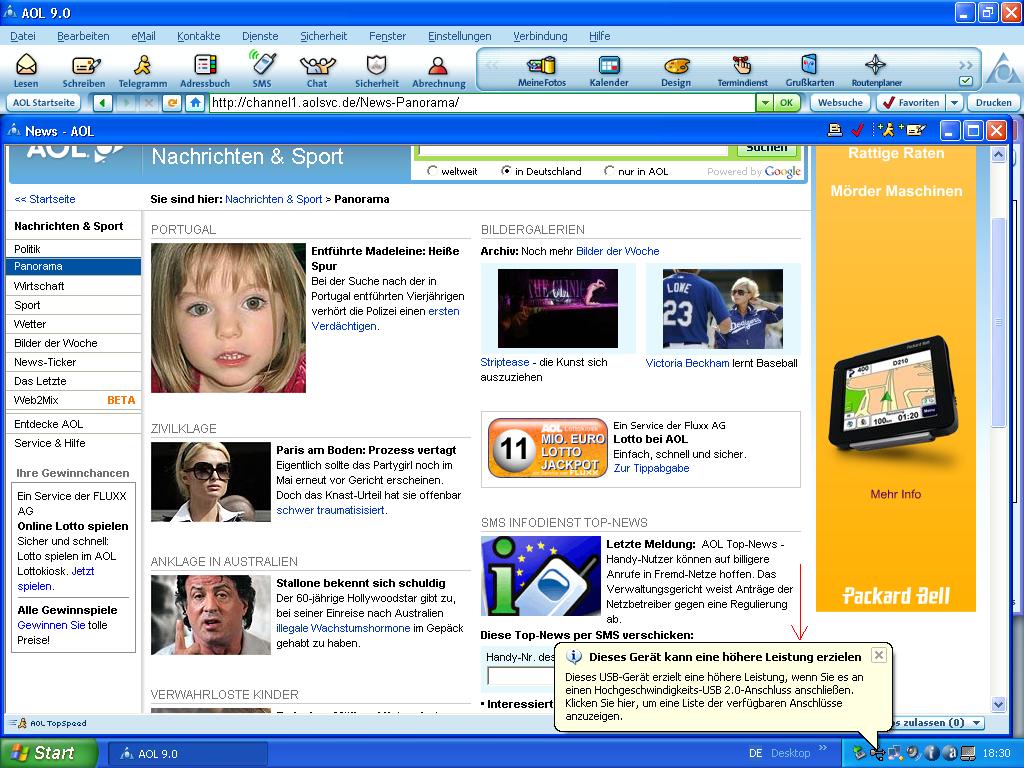Open the Striptease gallery thumbnail

pos(558,308)
